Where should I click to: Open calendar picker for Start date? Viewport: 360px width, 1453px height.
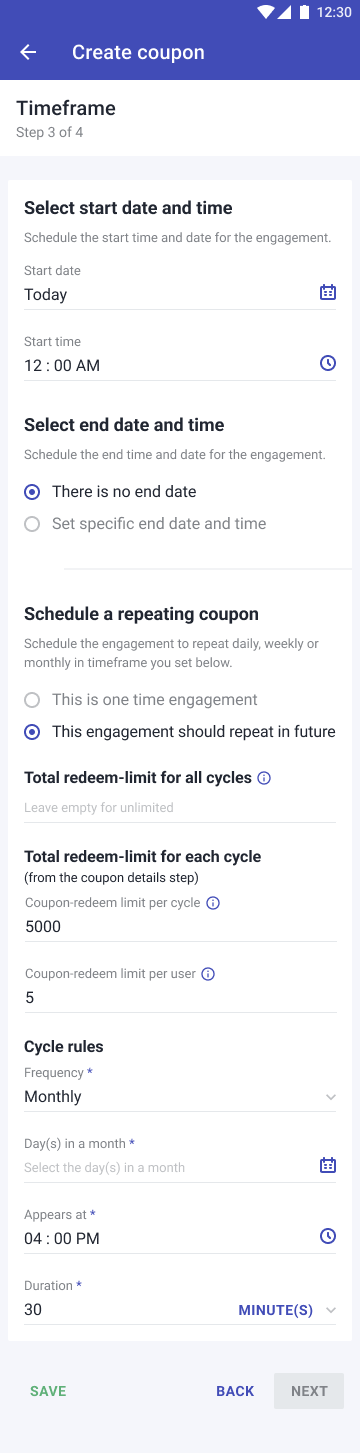[327, 293]
